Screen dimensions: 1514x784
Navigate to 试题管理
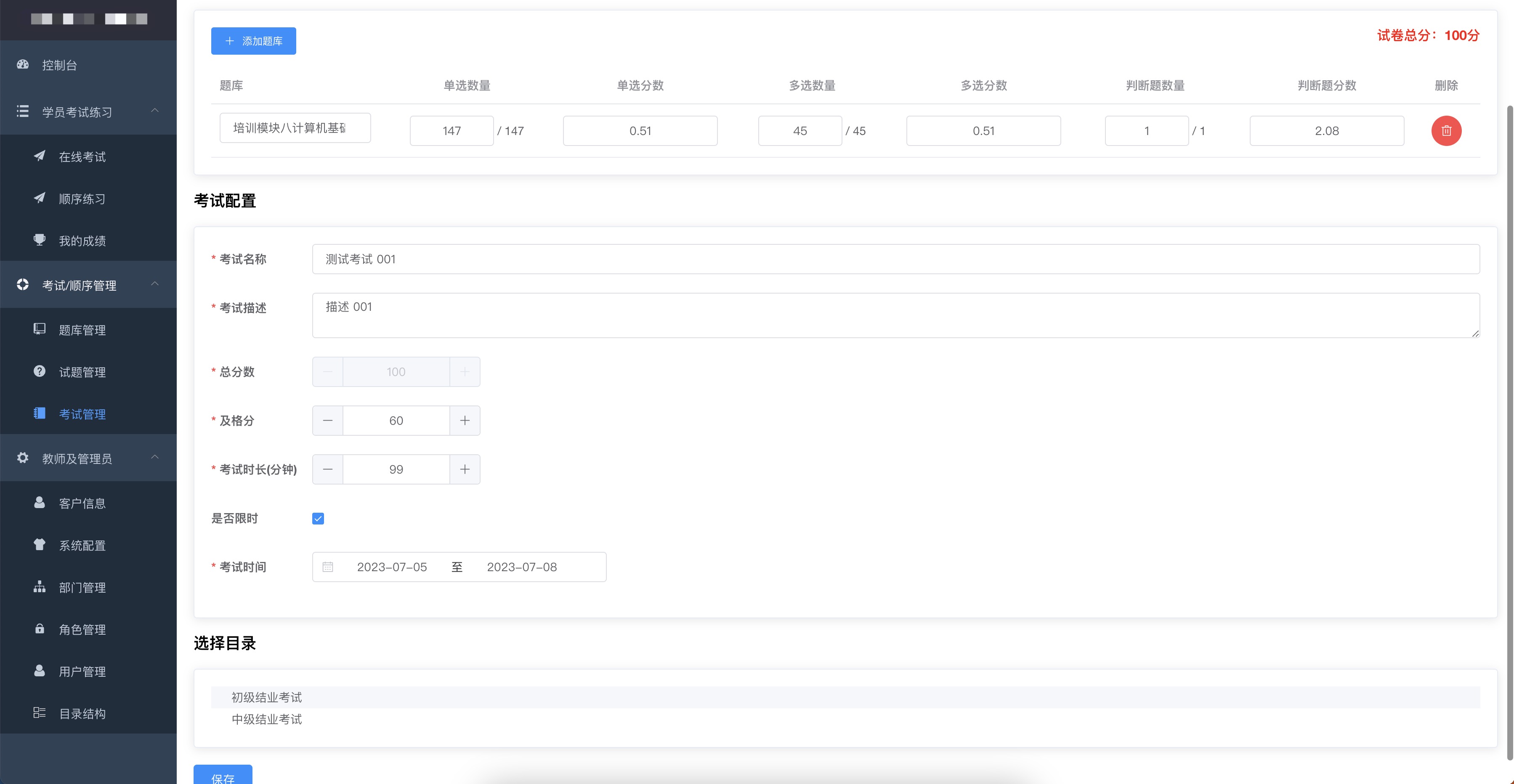click(88, 372)
